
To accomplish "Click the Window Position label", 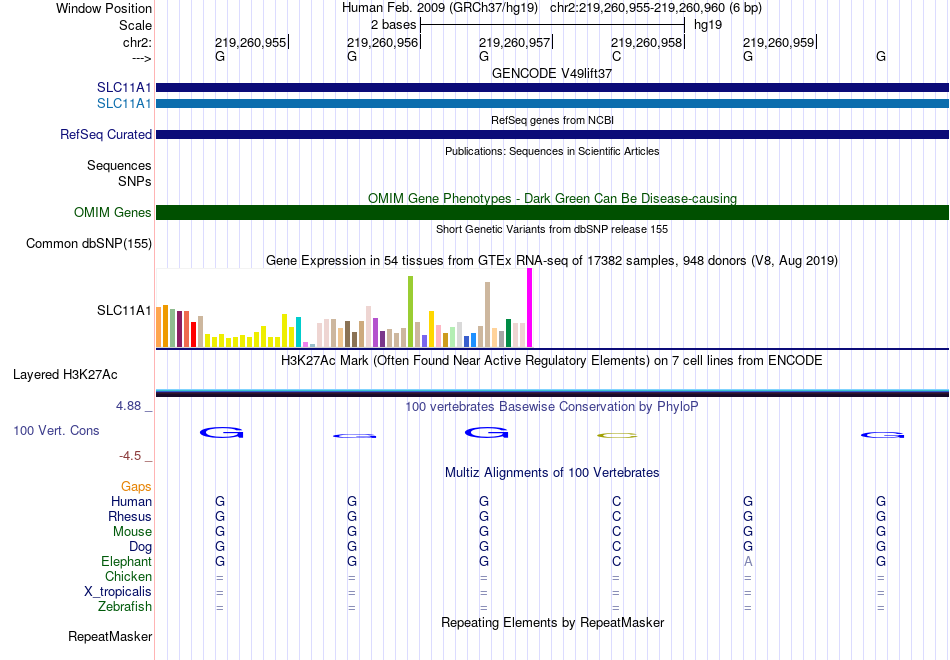I will tap(104, 8).
